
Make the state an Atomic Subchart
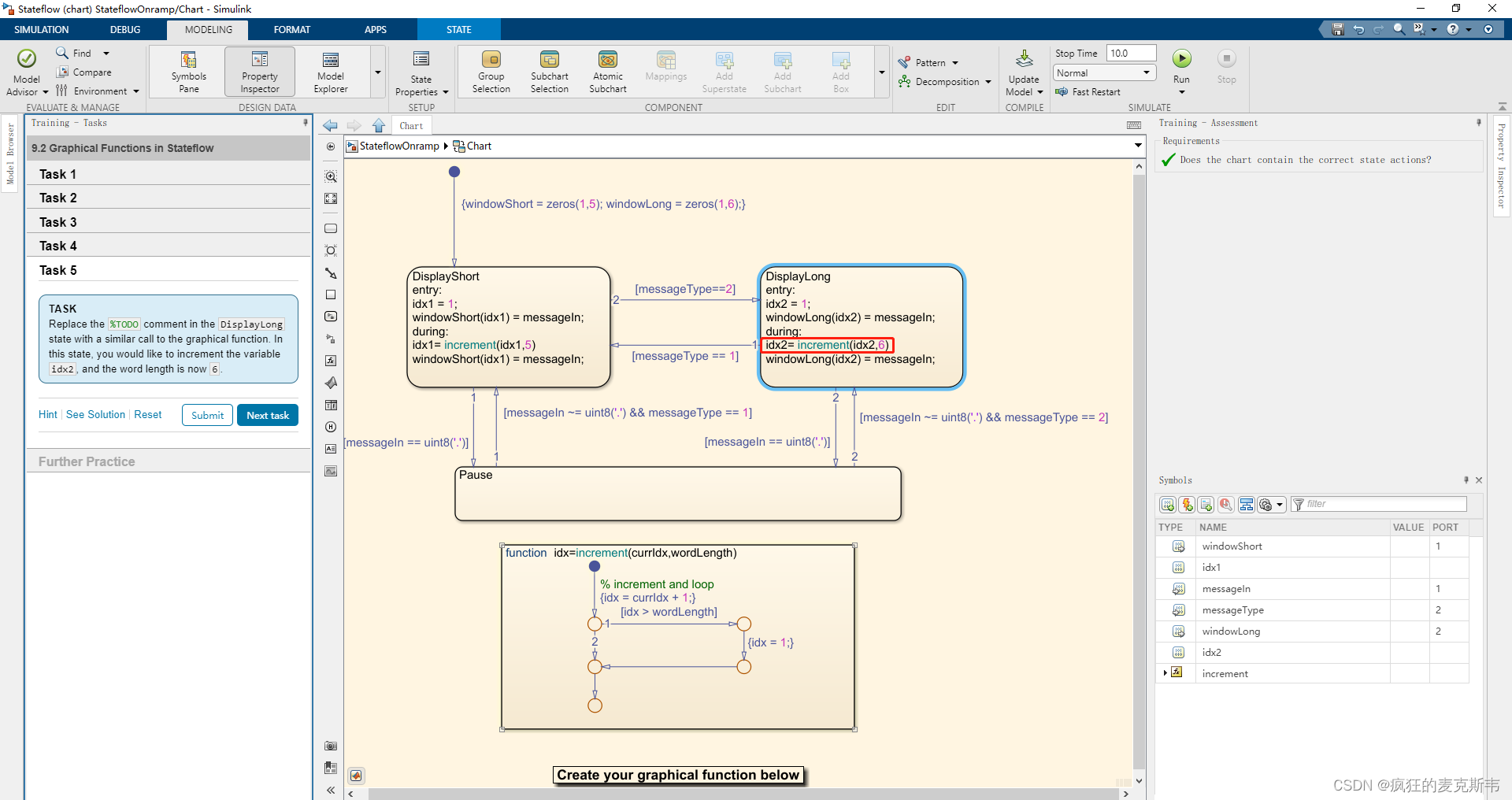click(608, 72)
